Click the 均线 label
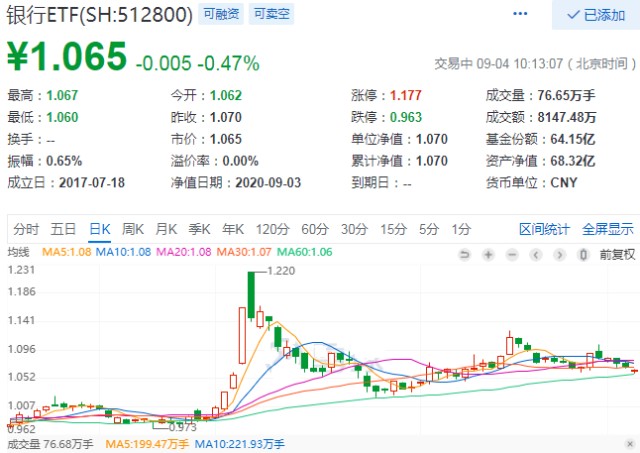Viewport: 640px width, 453px height. [19, 252]
